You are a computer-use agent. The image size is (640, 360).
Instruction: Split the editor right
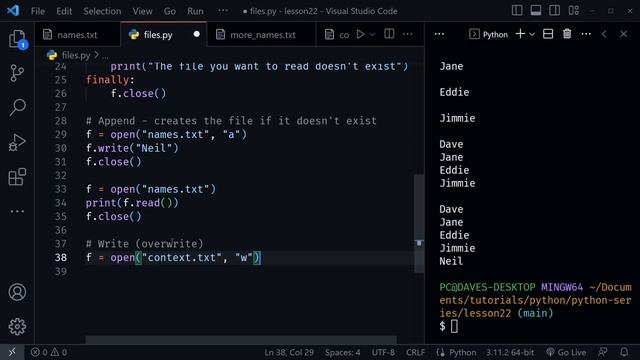point(389,34)
